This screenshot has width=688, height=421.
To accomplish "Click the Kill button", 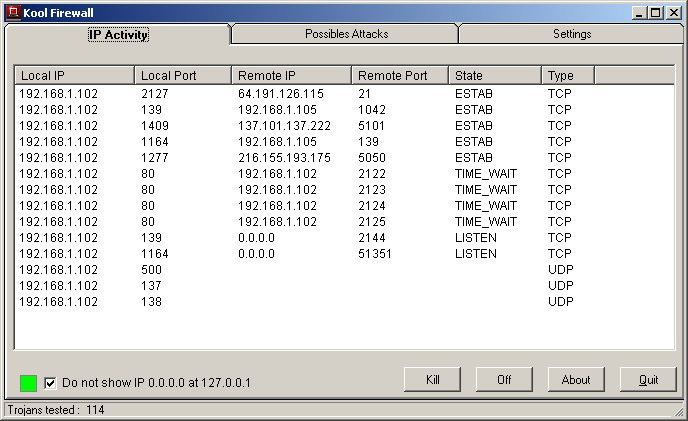I will pyautogui.click(x=432, y=380).
